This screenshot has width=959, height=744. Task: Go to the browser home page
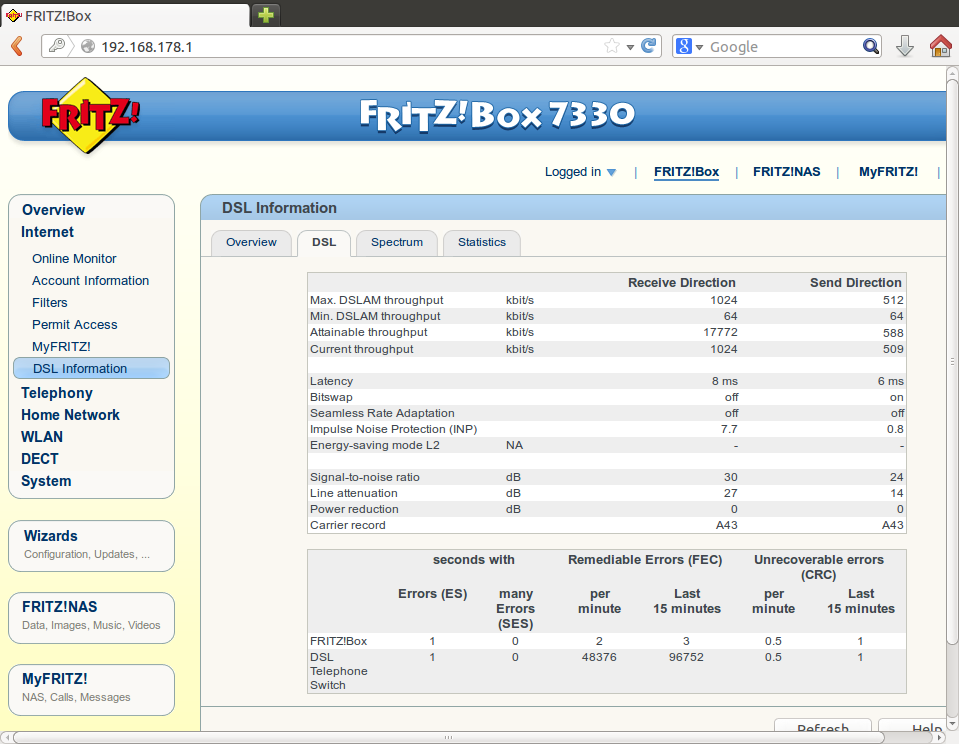point(940,46)
